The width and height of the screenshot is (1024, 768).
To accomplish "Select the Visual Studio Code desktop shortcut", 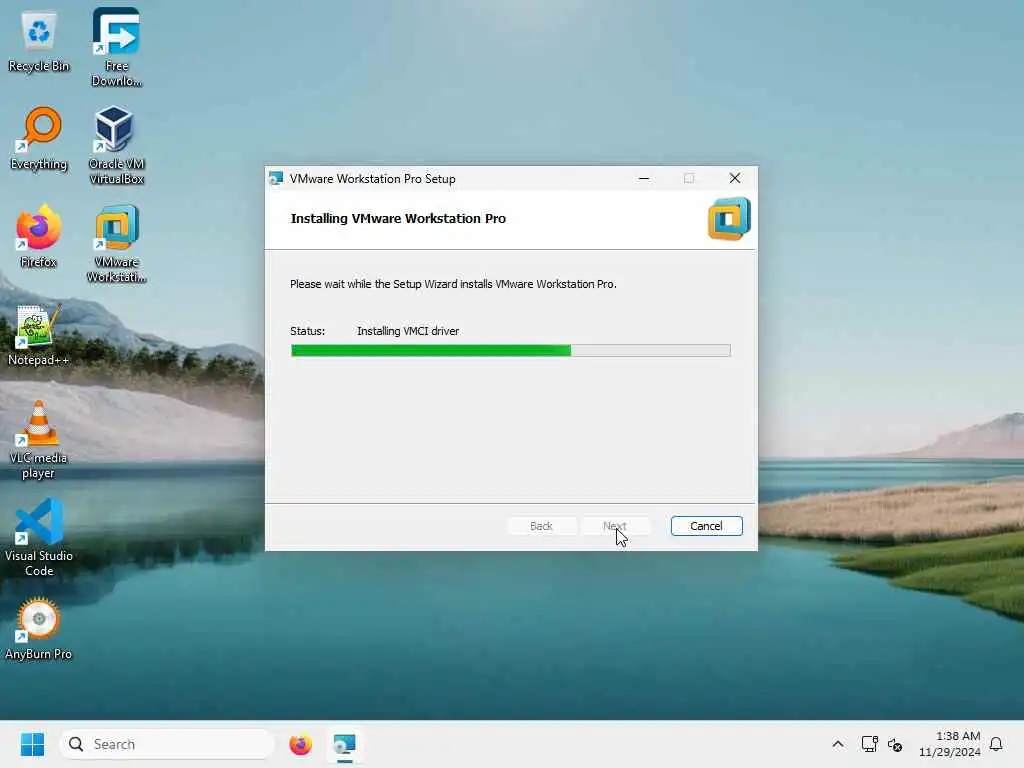I will pos(39,537).
